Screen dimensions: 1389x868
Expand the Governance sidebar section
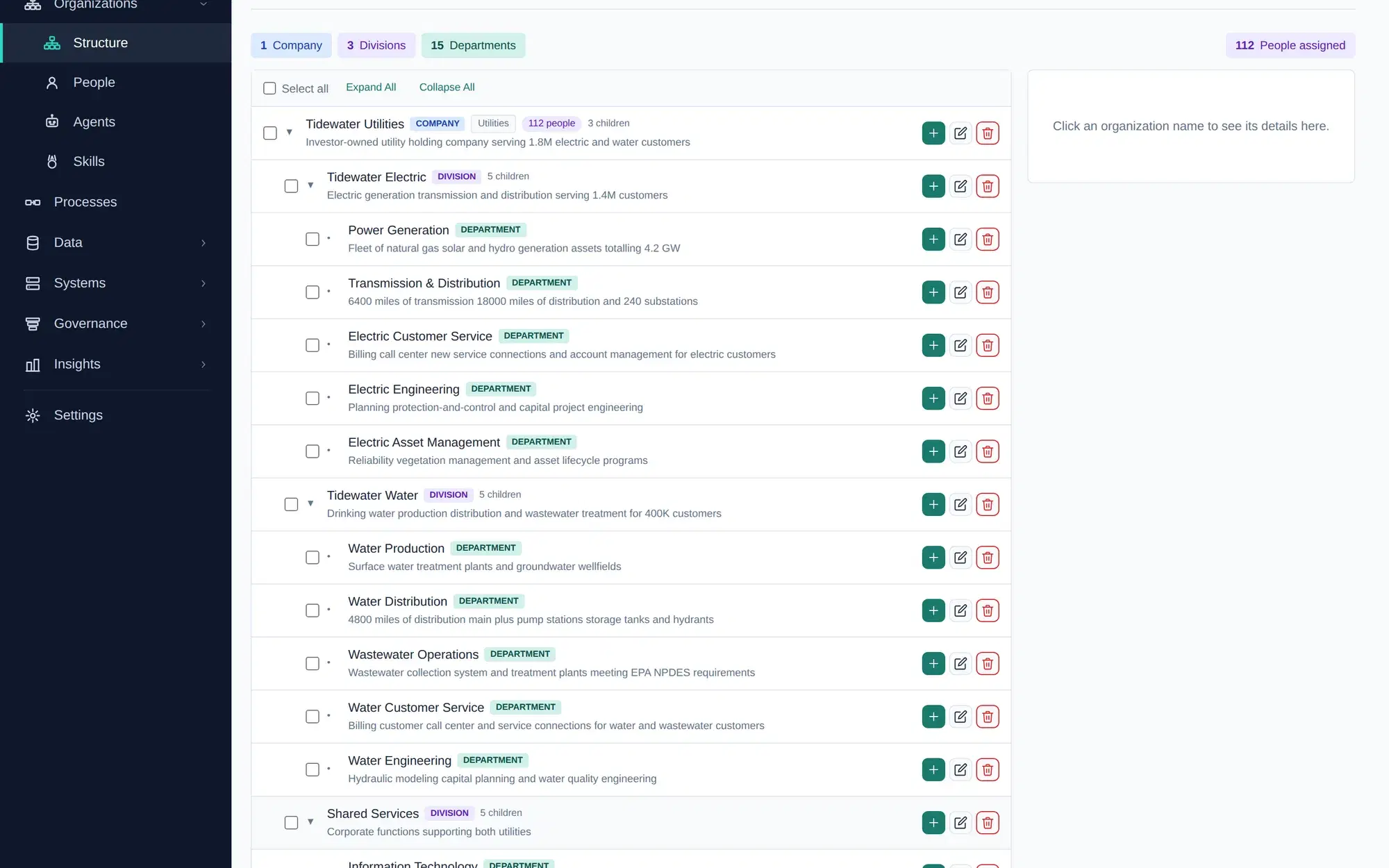(x=115, y=324)
